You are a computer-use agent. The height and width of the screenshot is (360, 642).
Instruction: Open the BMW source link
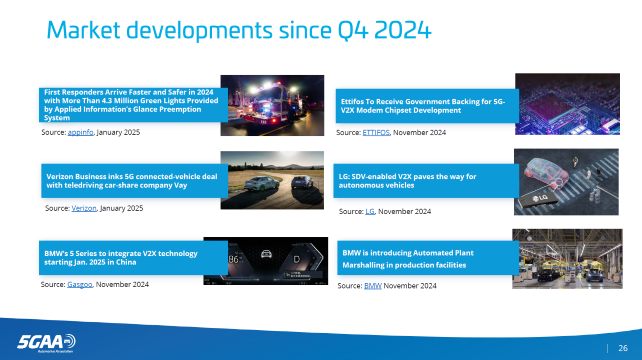coord(373,286)
